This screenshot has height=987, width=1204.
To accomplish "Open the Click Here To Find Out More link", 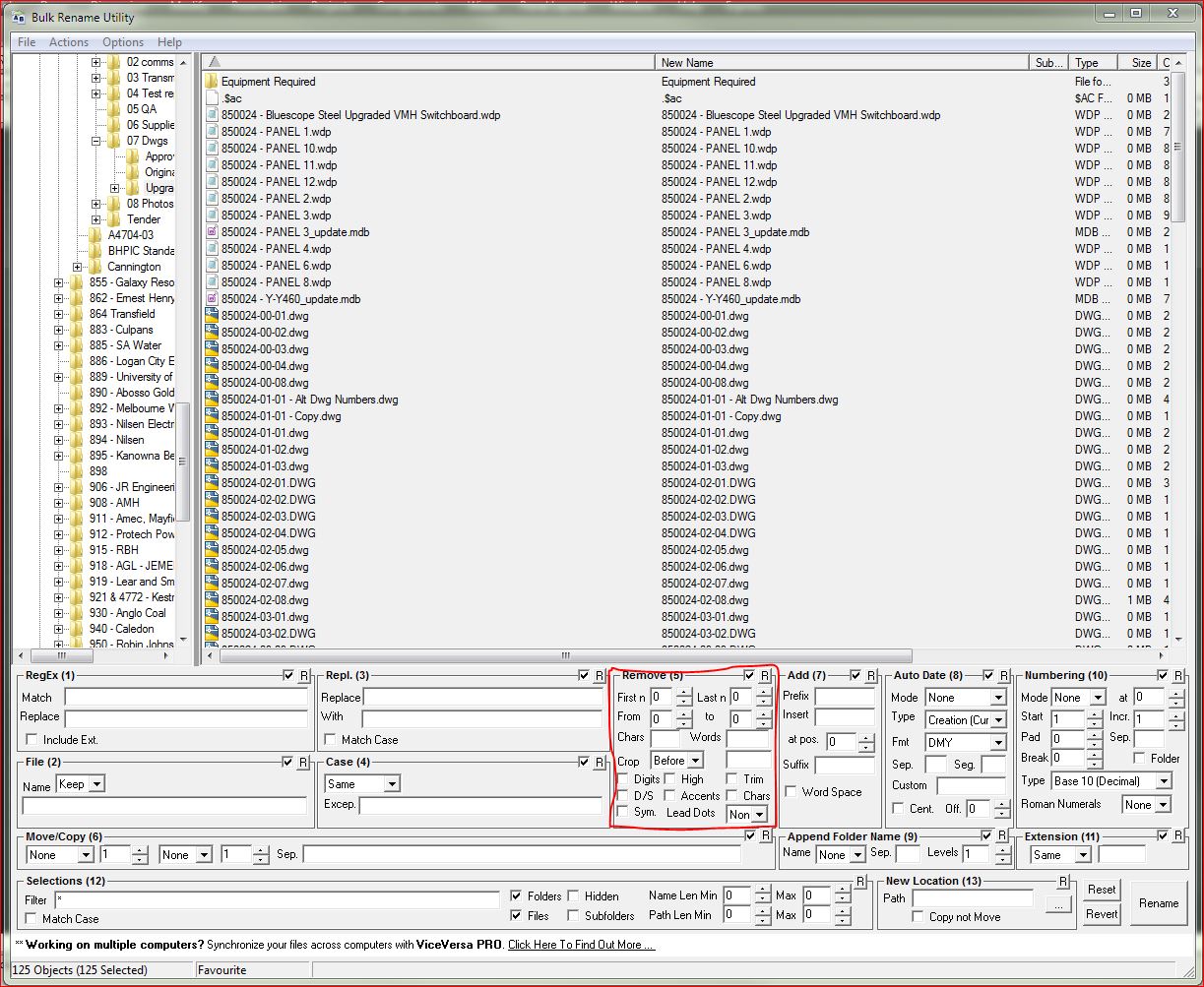I will coord(580,945).
